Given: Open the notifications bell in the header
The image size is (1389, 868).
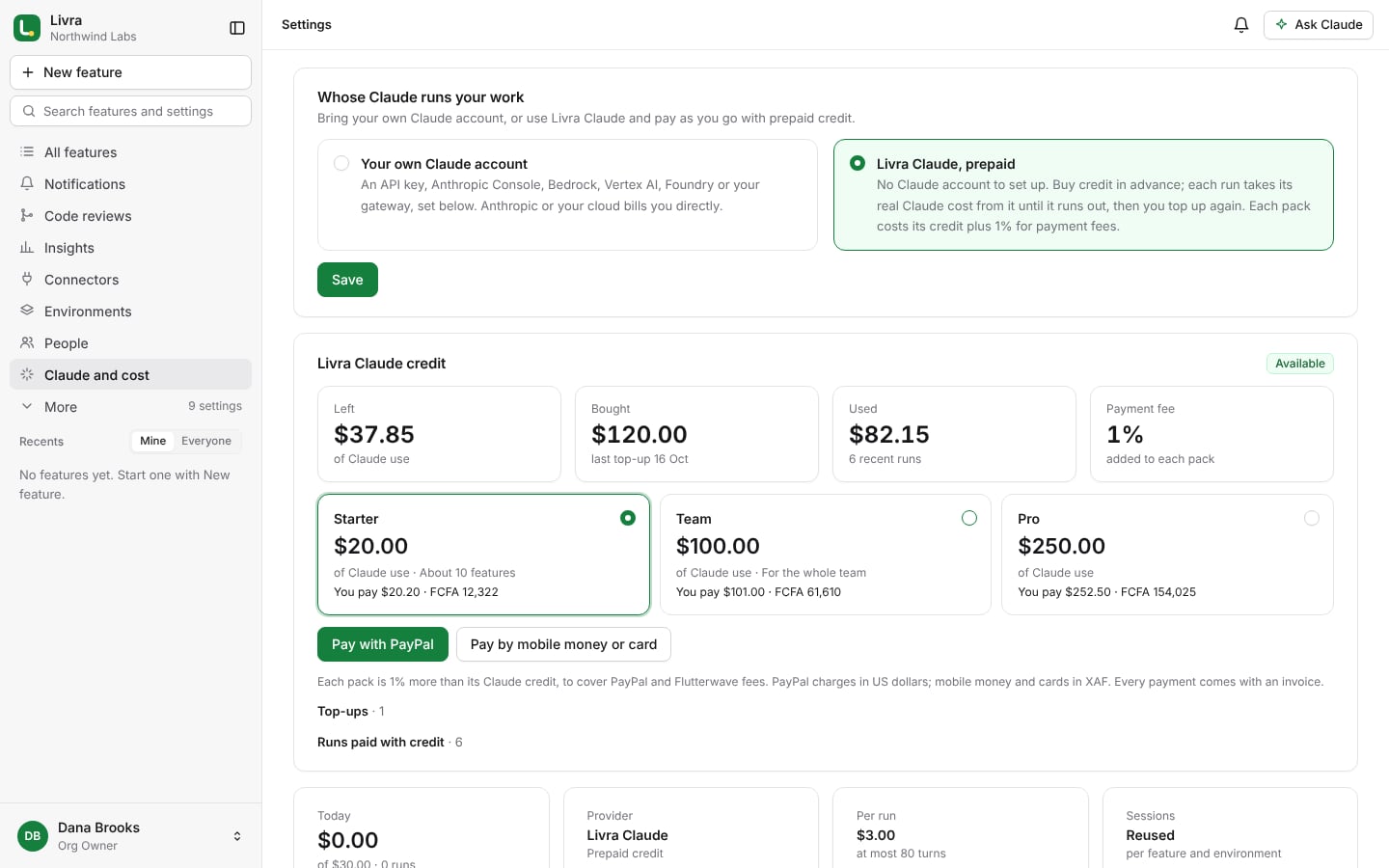Looking at the screenshot, I should (1241, 25).
